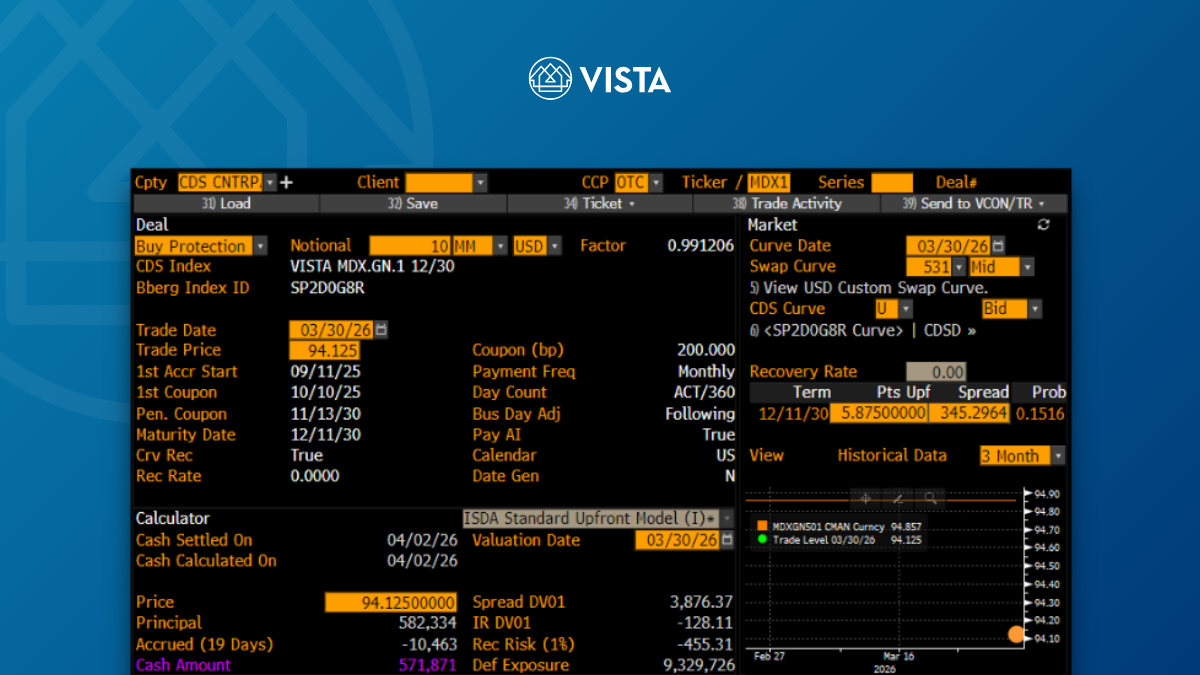Click Bberg Index ID value SP2D0G8R
1200x675 pixels.
329,288
